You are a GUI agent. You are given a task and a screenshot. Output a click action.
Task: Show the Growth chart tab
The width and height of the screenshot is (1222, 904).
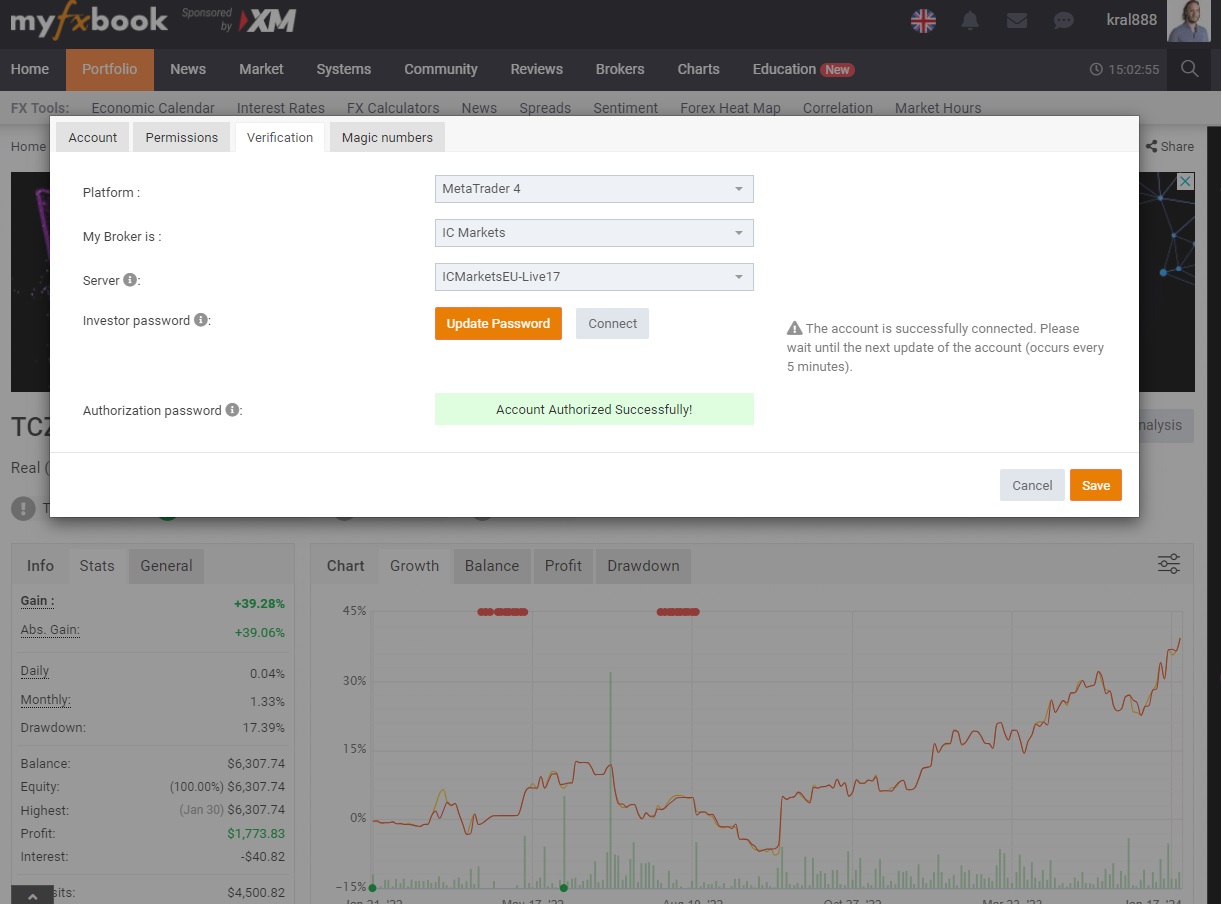click(x=414, y=566)
